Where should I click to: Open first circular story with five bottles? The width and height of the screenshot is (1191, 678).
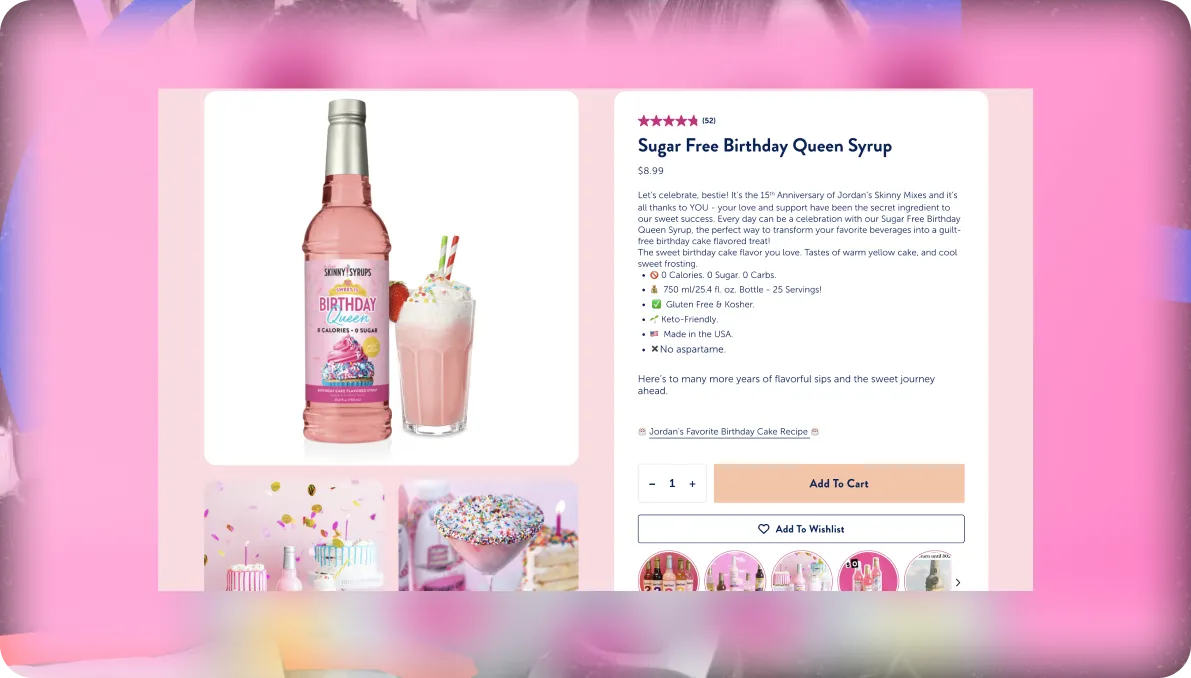coord(668,572)
